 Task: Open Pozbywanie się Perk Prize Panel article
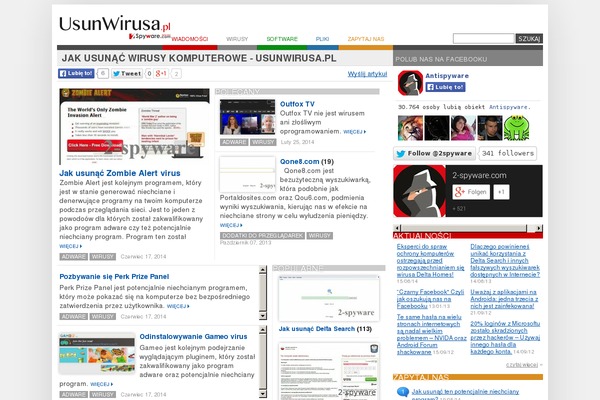point(114,276)
